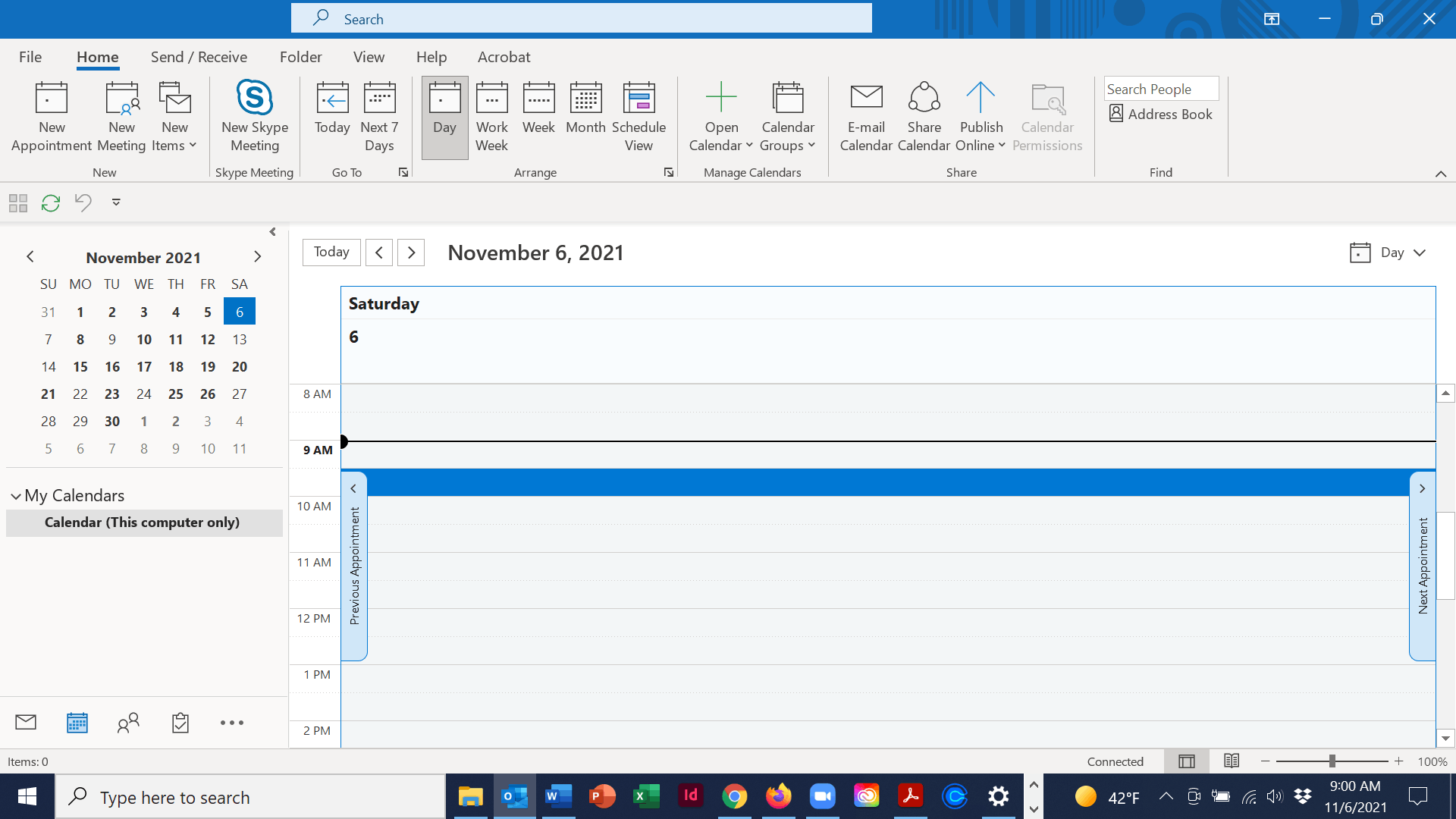Switch to Work Week view
Viewport: 1456px width, 819px height.
pos(491,118)
